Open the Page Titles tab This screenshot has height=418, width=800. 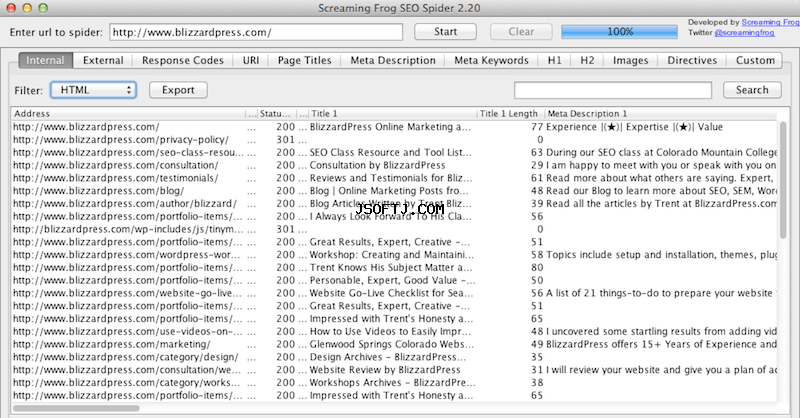pyautogui.click(x=305, y=60)
